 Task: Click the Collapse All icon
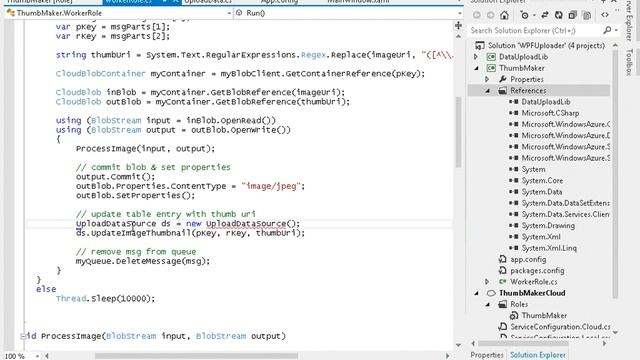click(x=573, y=16)
